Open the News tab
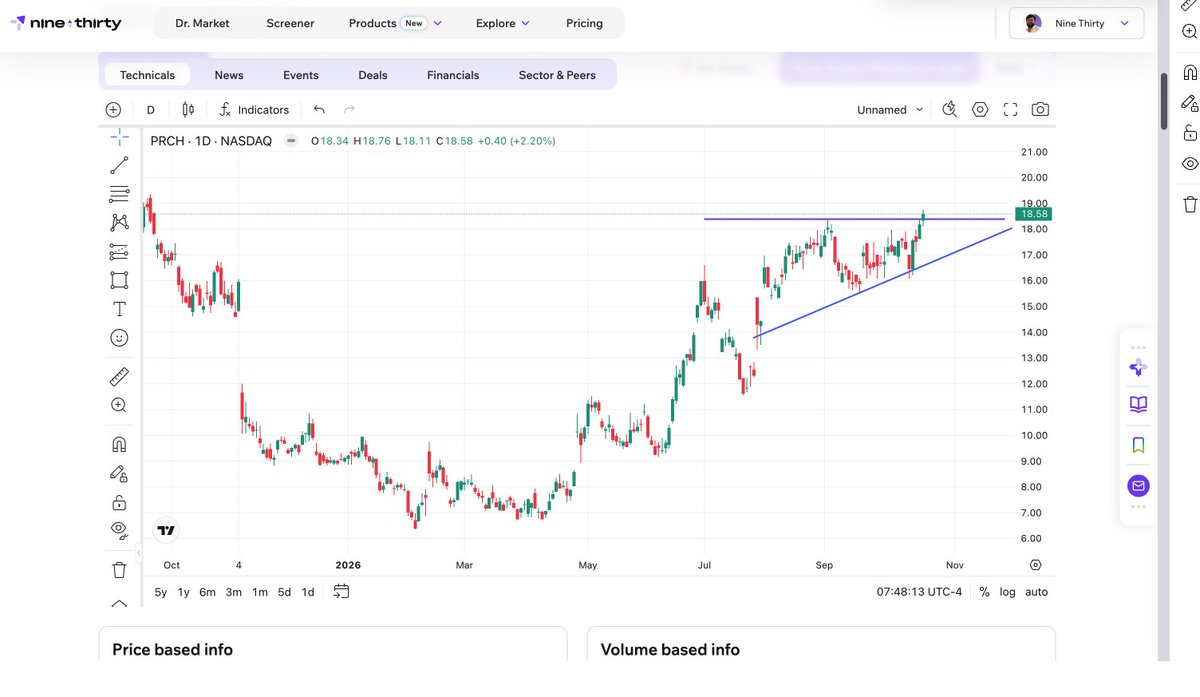The width and height of the screenshot is (1200, 697). click(x=229, y=75)
